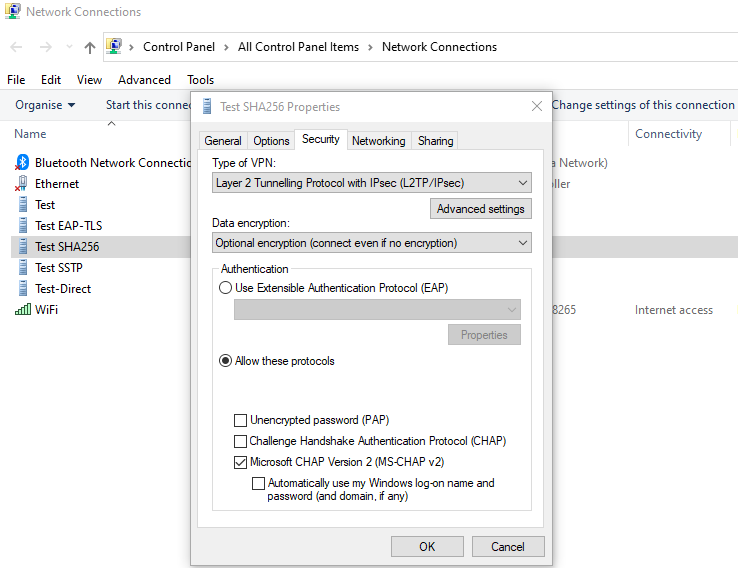The height and width of the screenshot is (568, 738).
Task: Open the View menu
Action: pos(89,80)
